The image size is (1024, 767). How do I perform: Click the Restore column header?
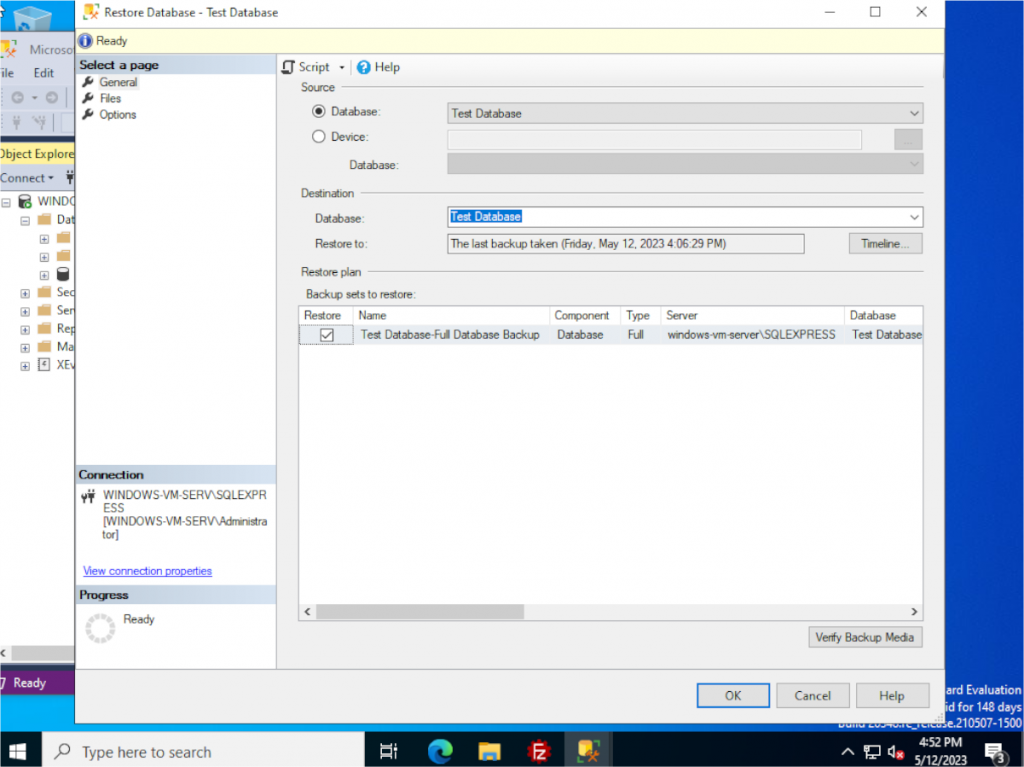(323, 314)
